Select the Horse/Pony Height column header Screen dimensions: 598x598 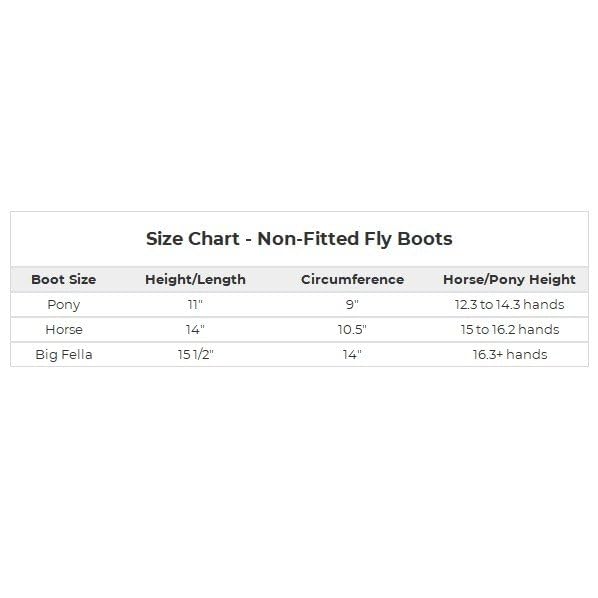pyautogui.click(x=510, y=280)
